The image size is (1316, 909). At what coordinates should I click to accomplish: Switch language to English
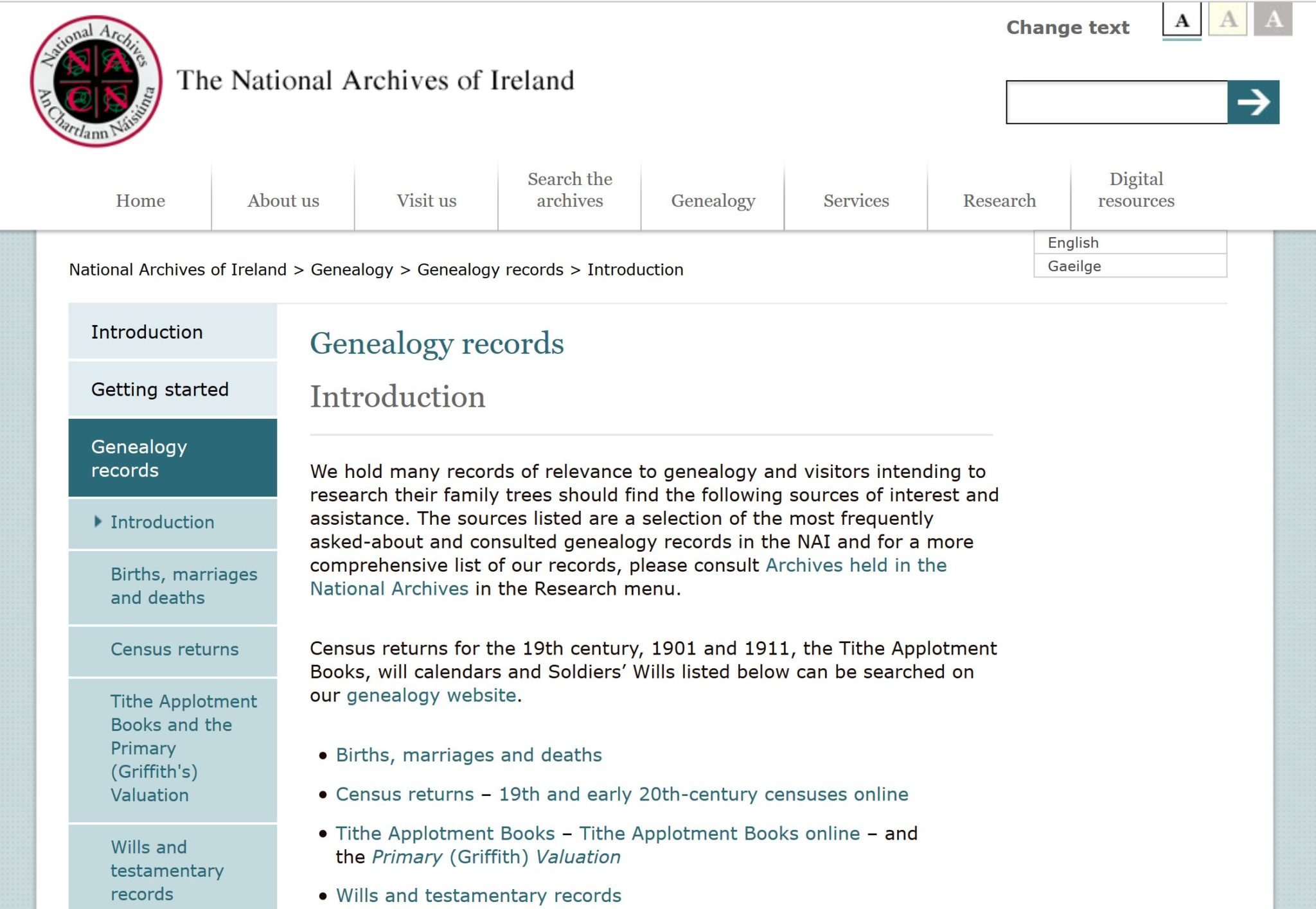[1130, 242]
